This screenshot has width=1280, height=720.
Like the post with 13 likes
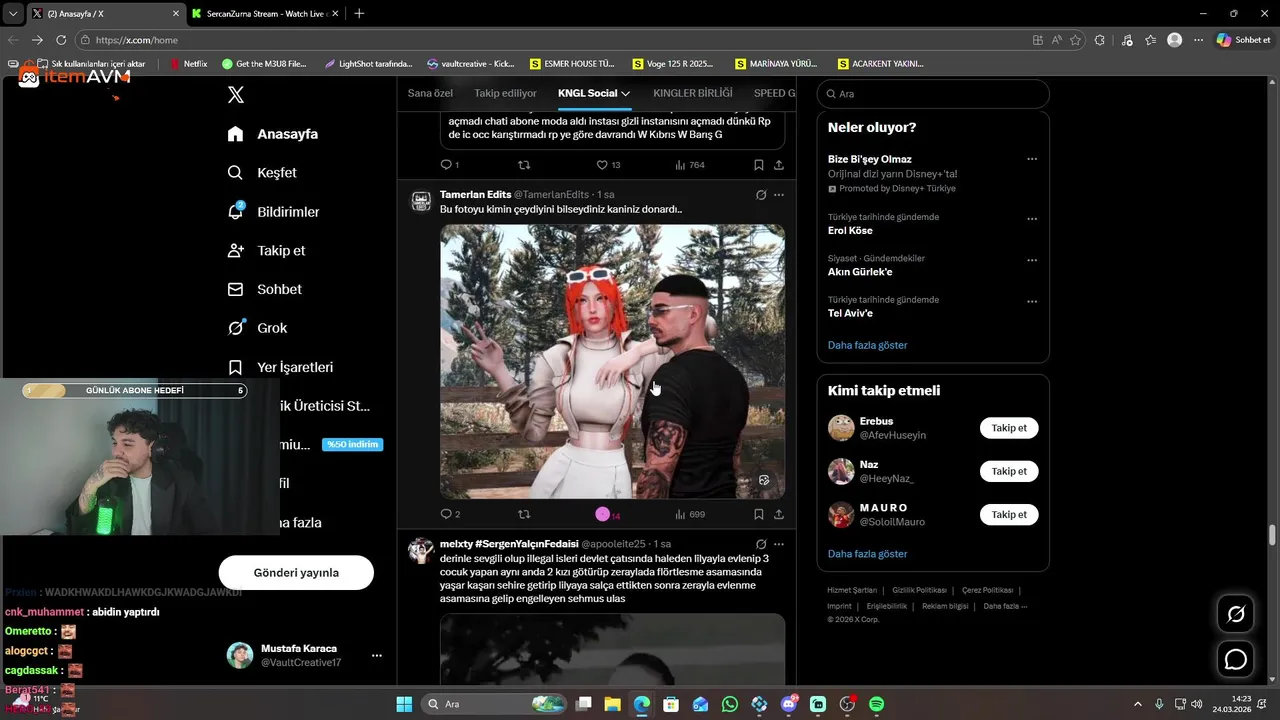pos(608,165)
